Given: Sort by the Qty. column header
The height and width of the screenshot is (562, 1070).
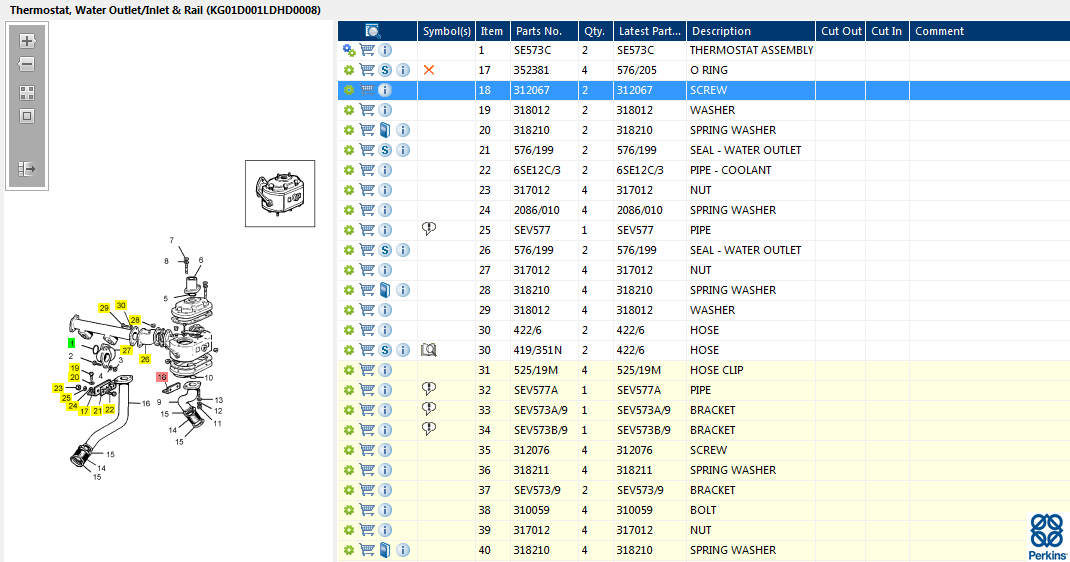Looking at the screenshot, I should 595,31.
